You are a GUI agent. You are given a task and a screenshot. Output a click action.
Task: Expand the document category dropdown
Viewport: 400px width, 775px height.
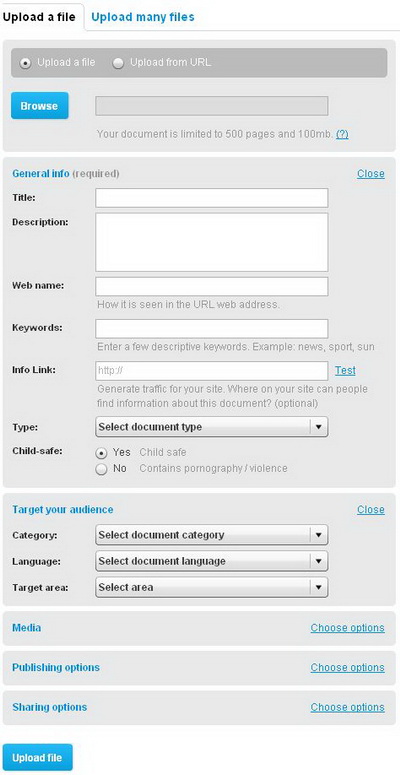212,535
